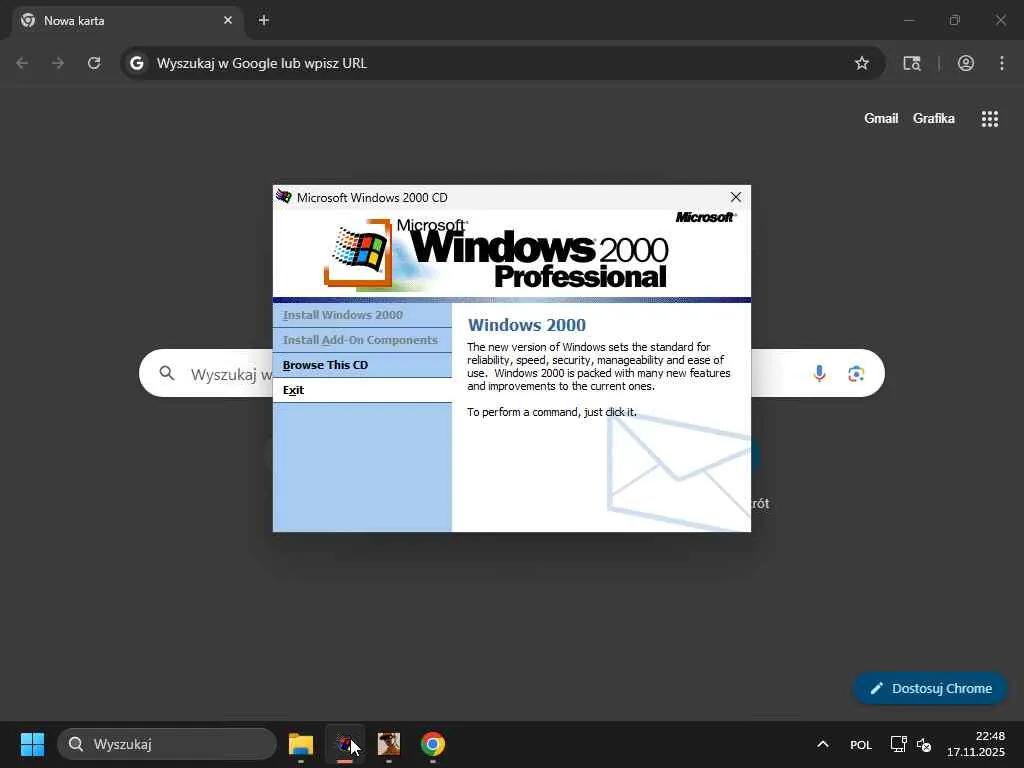Close the Microsoft Windows 2000 CD dialog
This screenshot has width=1024, height=768.
[x=735, y=197]
